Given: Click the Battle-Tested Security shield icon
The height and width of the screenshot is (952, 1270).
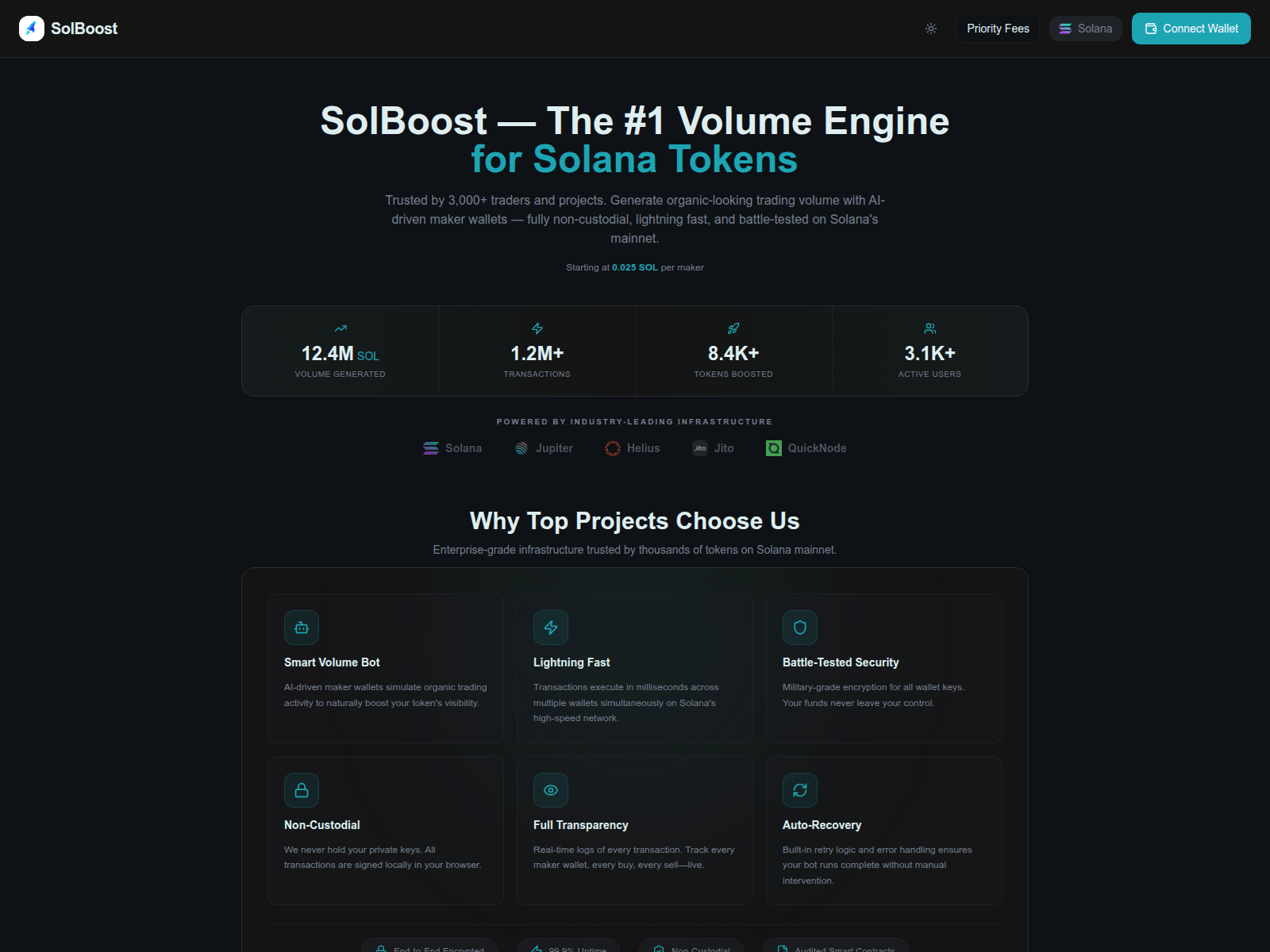Looking at the screenshot, I should pos(800,628).
